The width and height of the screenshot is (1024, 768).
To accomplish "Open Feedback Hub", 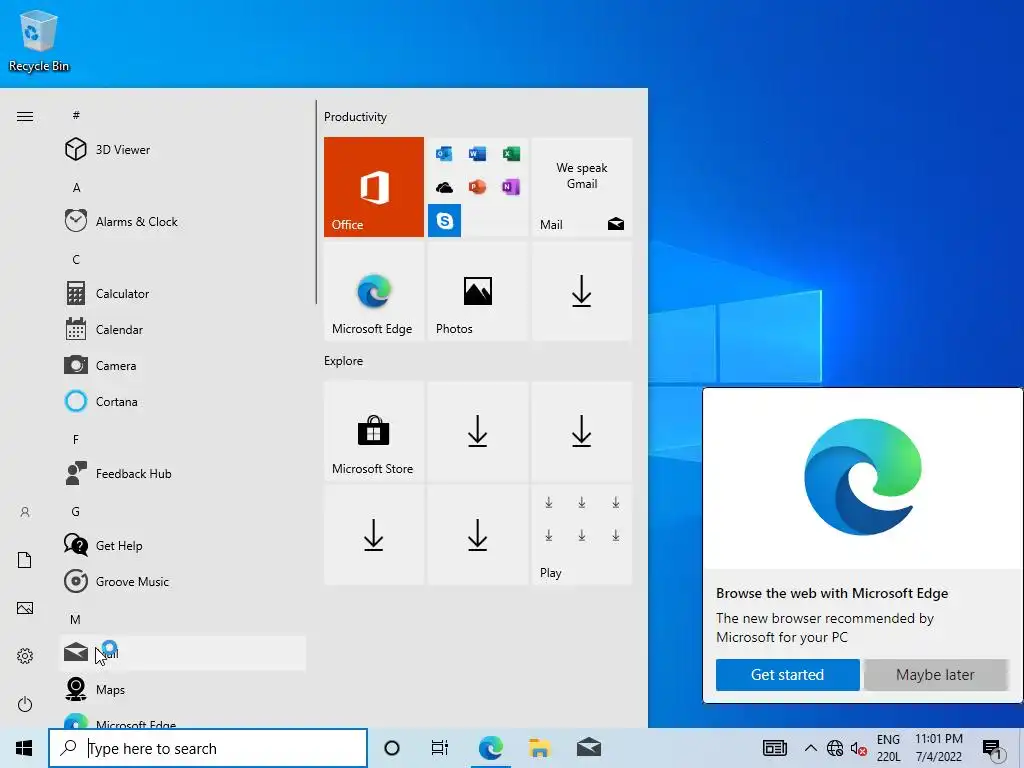I will point(182,473).
